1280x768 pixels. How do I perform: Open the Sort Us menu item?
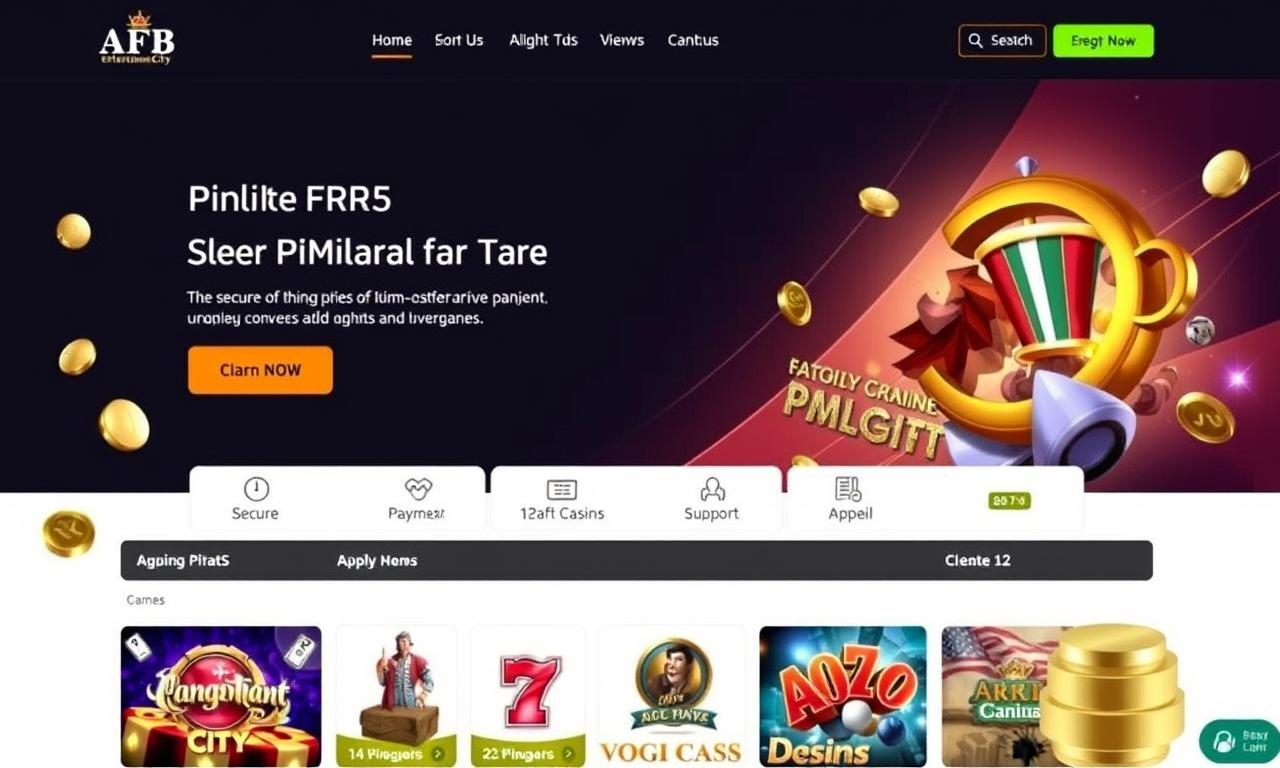click(x=459, y=41)
